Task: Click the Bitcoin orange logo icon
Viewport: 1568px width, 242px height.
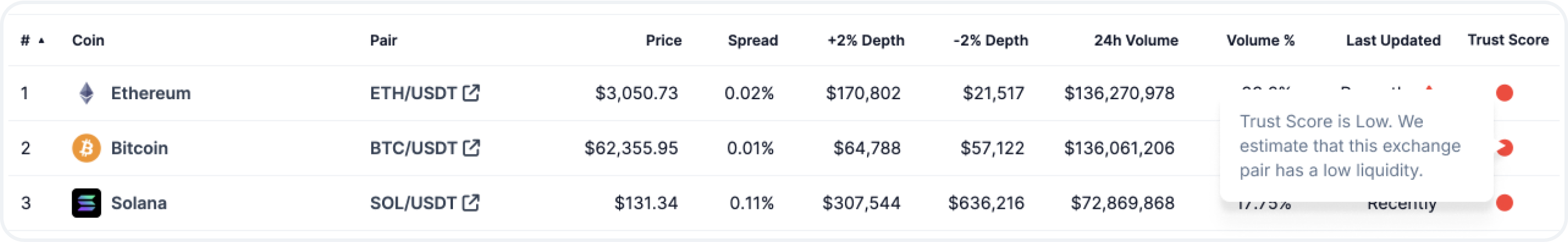Action: [x=87, y=148]
